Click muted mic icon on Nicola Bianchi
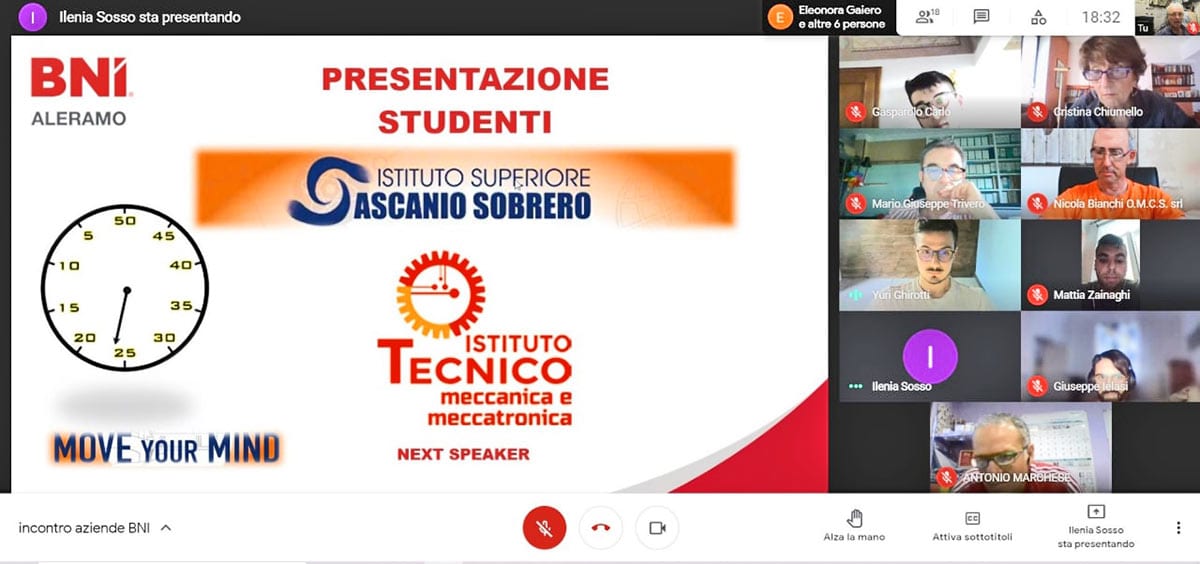The image size is (1200, 564). click(x=1037, y=203)
